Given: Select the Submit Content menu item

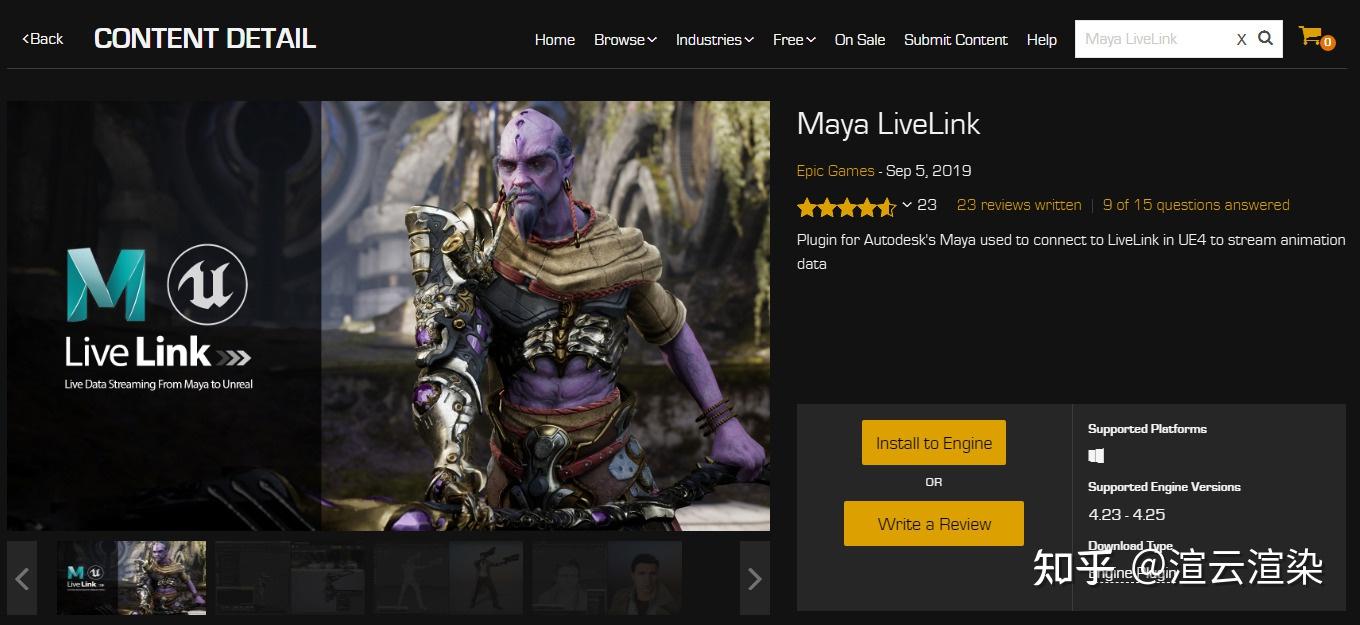Looking at the screenshot, I should click(x=956, y=40).
